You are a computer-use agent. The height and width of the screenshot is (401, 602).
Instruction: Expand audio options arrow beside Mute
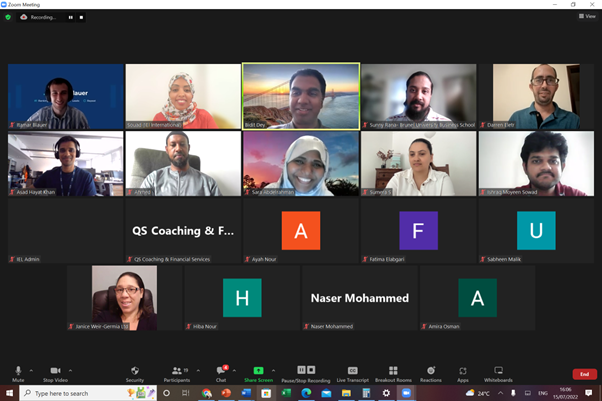point(31,371)
